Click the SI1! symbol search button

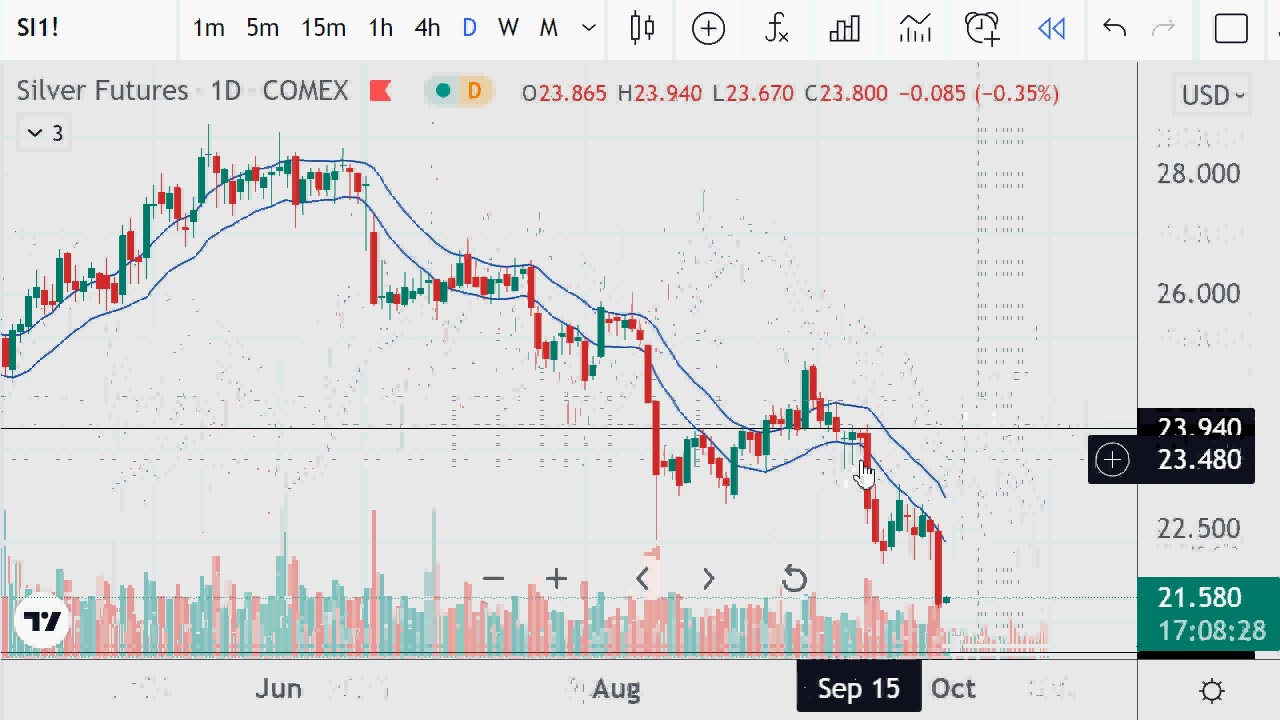click(38, 27)
